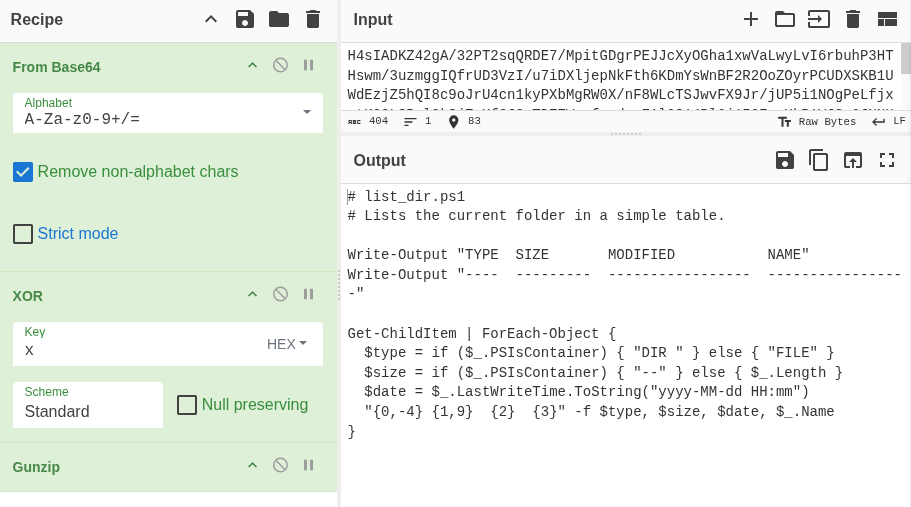
Task: Enable the Strict mode checkbox
Action: (23, 234)
